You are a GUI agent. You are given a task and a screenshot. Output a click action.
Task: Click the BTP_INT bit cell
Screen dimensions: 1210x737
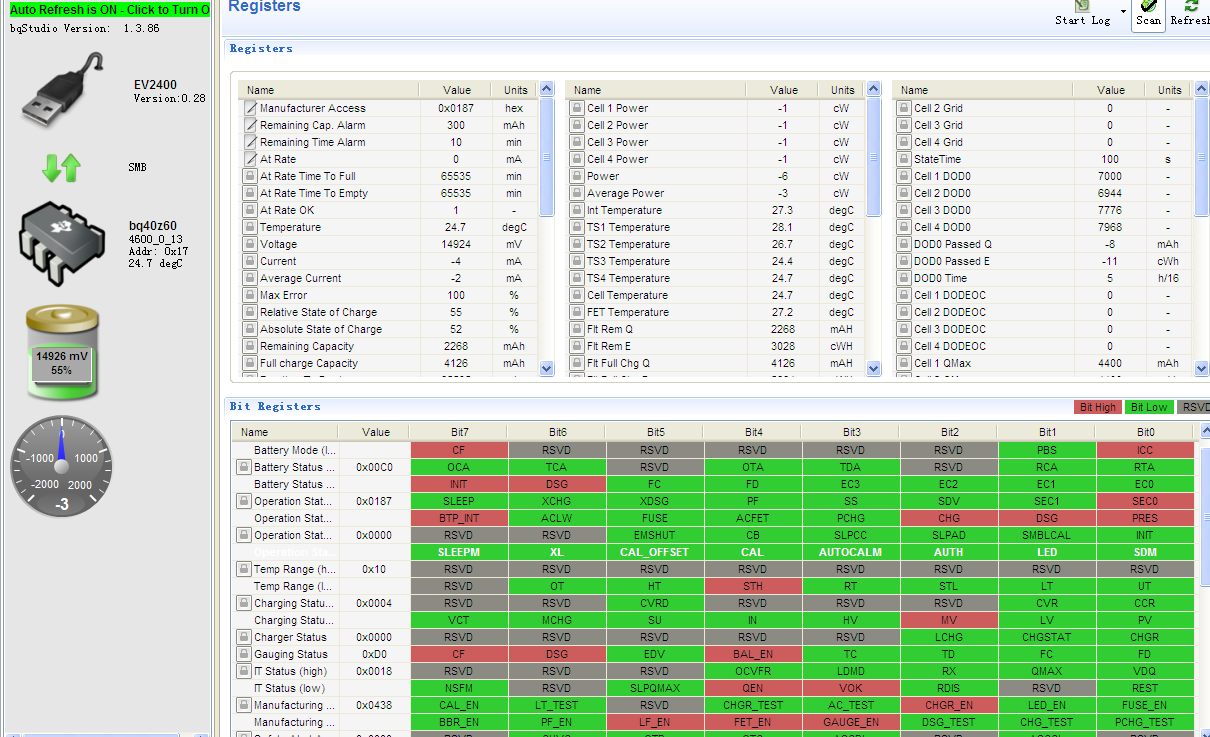click(x=459, y=518)
